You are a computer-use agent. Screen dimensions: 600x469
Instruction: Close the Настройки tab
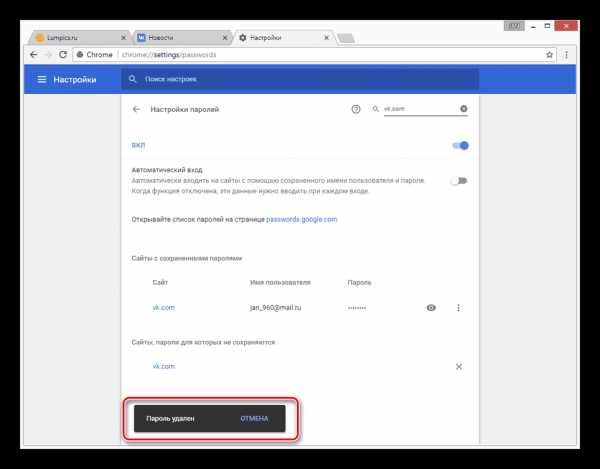pyautogui.click(x=326, y=37)
